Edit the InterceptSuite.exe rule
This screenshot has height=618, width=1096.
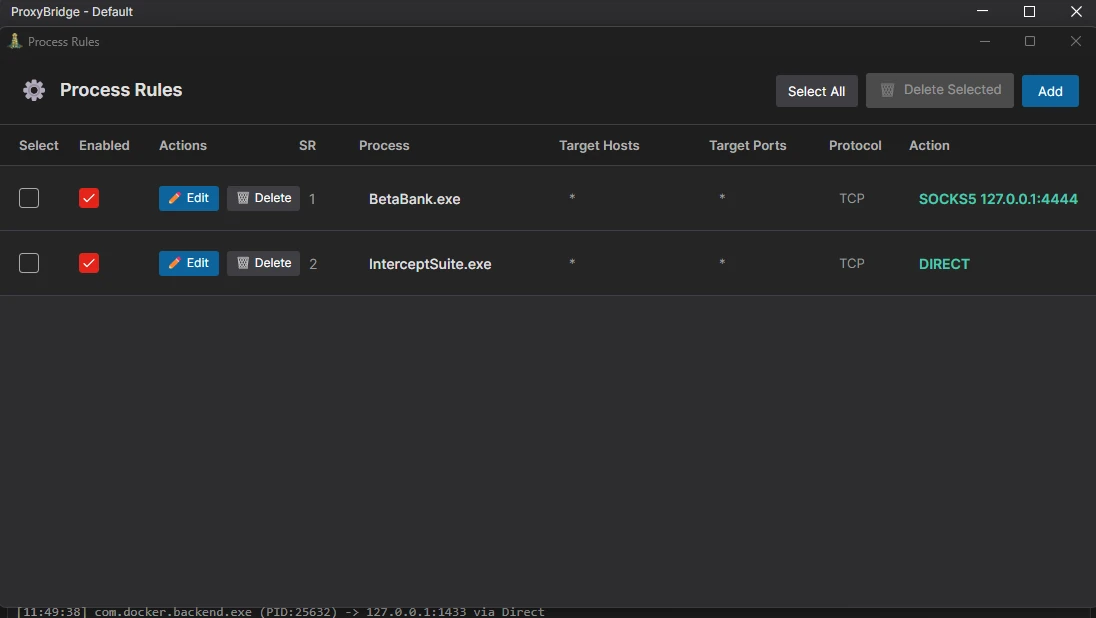[x=189, y=263]
